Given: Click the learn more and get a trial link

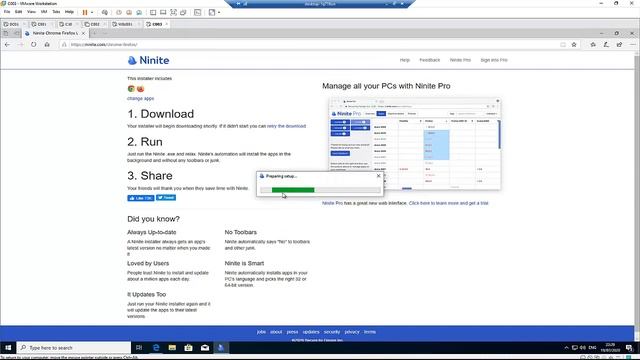Looking at the screenshot, I should click(x=449, y=203).
